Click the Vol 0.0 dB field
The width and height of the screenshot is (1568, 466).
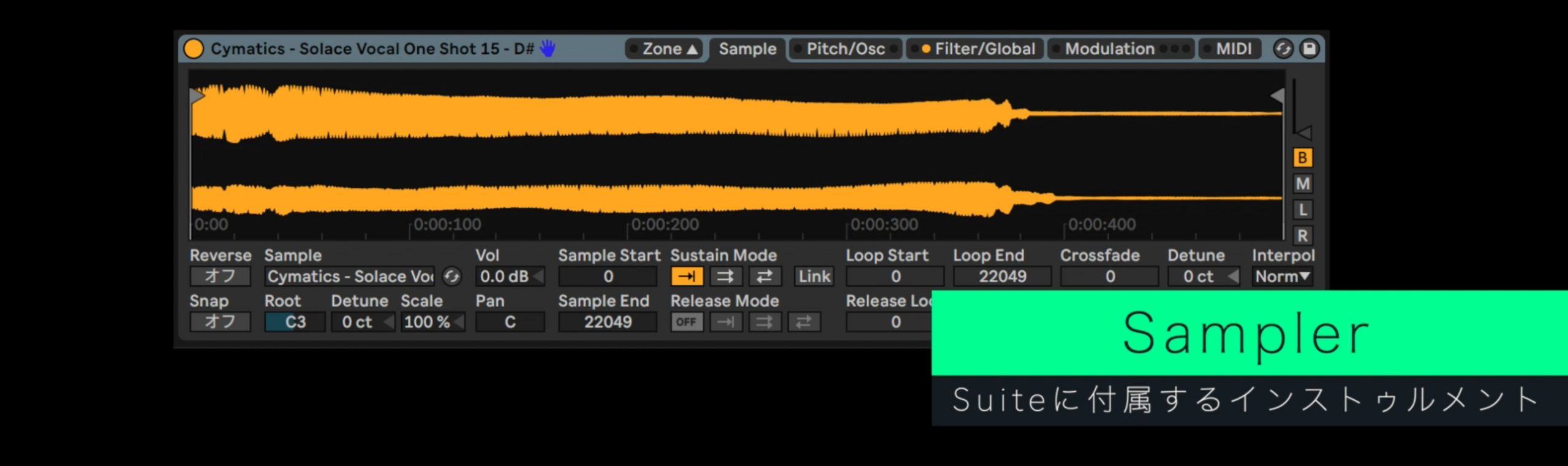pos(510,277)
